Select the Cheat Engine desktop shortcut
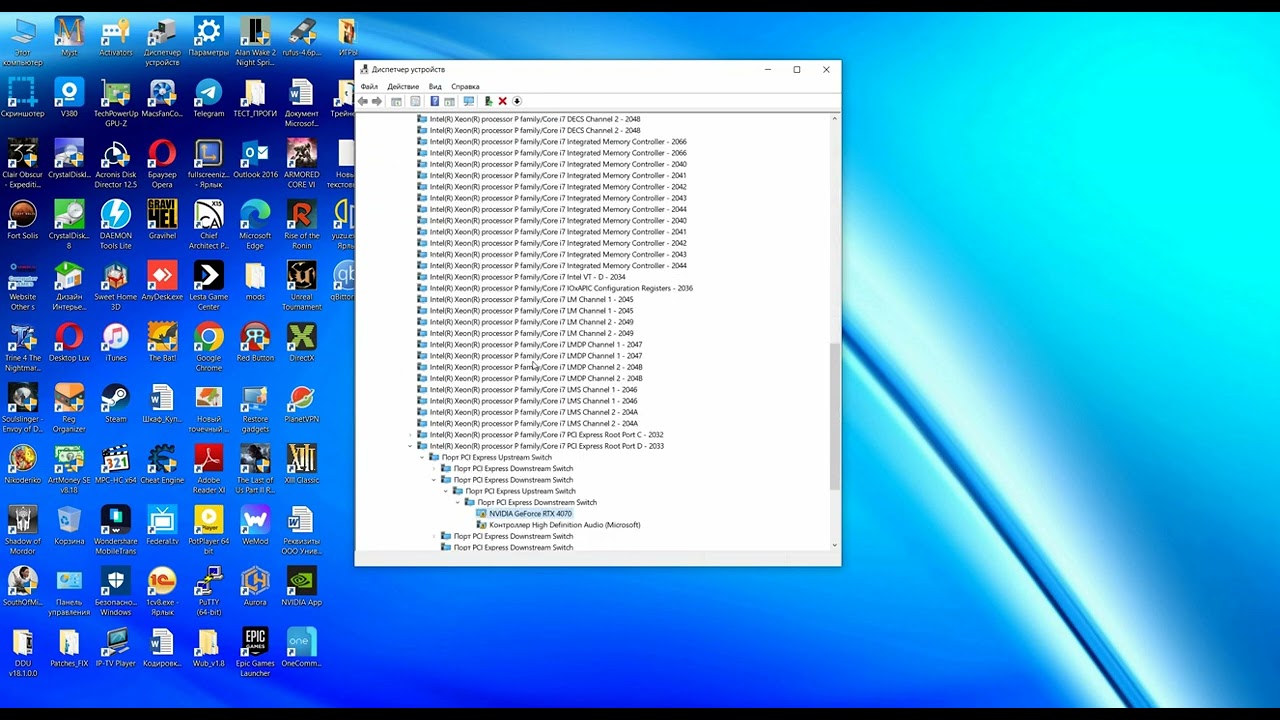 [x=162, y=464]
